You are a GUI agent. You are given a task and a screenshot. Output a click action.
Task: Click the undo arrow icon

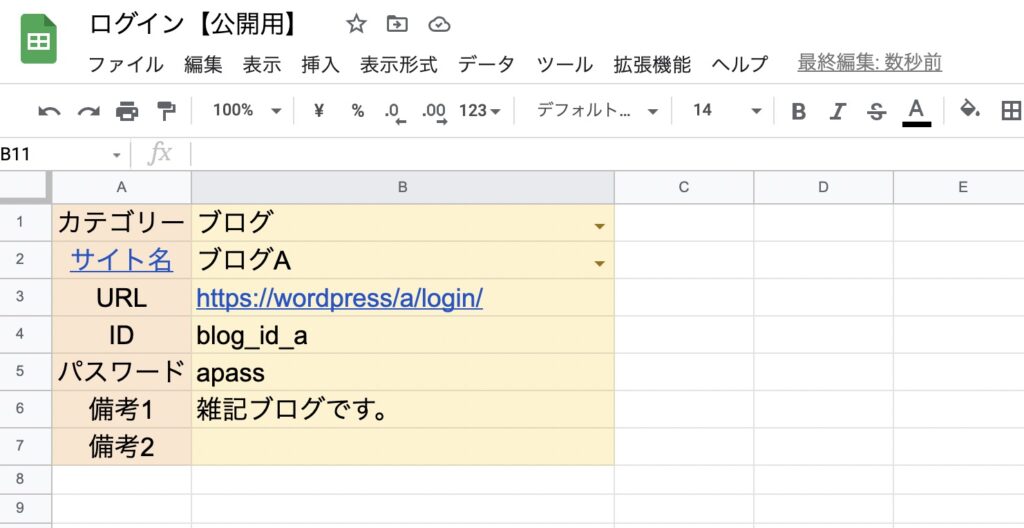[50, 111]
